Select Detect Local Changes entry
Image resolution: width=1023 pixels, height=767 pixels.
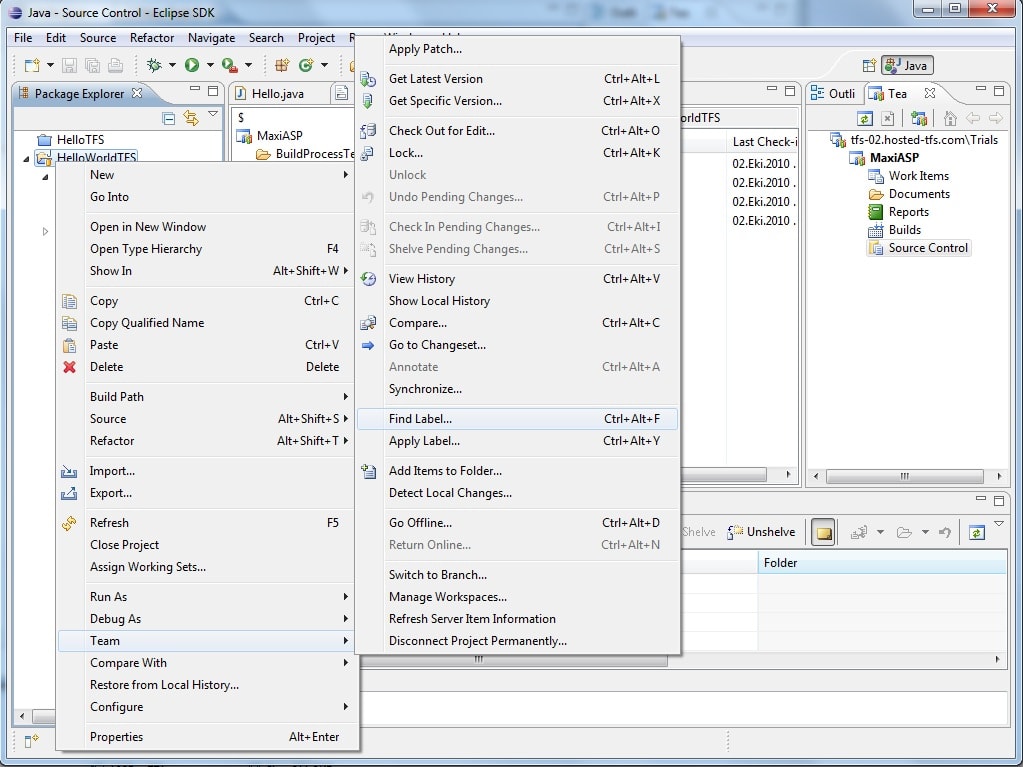pyautogui.click(x=517, y=493)
